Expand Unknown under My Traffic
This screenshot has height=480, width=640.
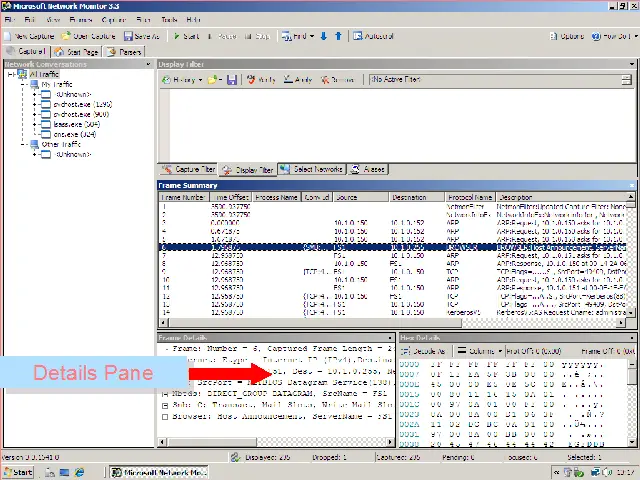pos(35,94)
